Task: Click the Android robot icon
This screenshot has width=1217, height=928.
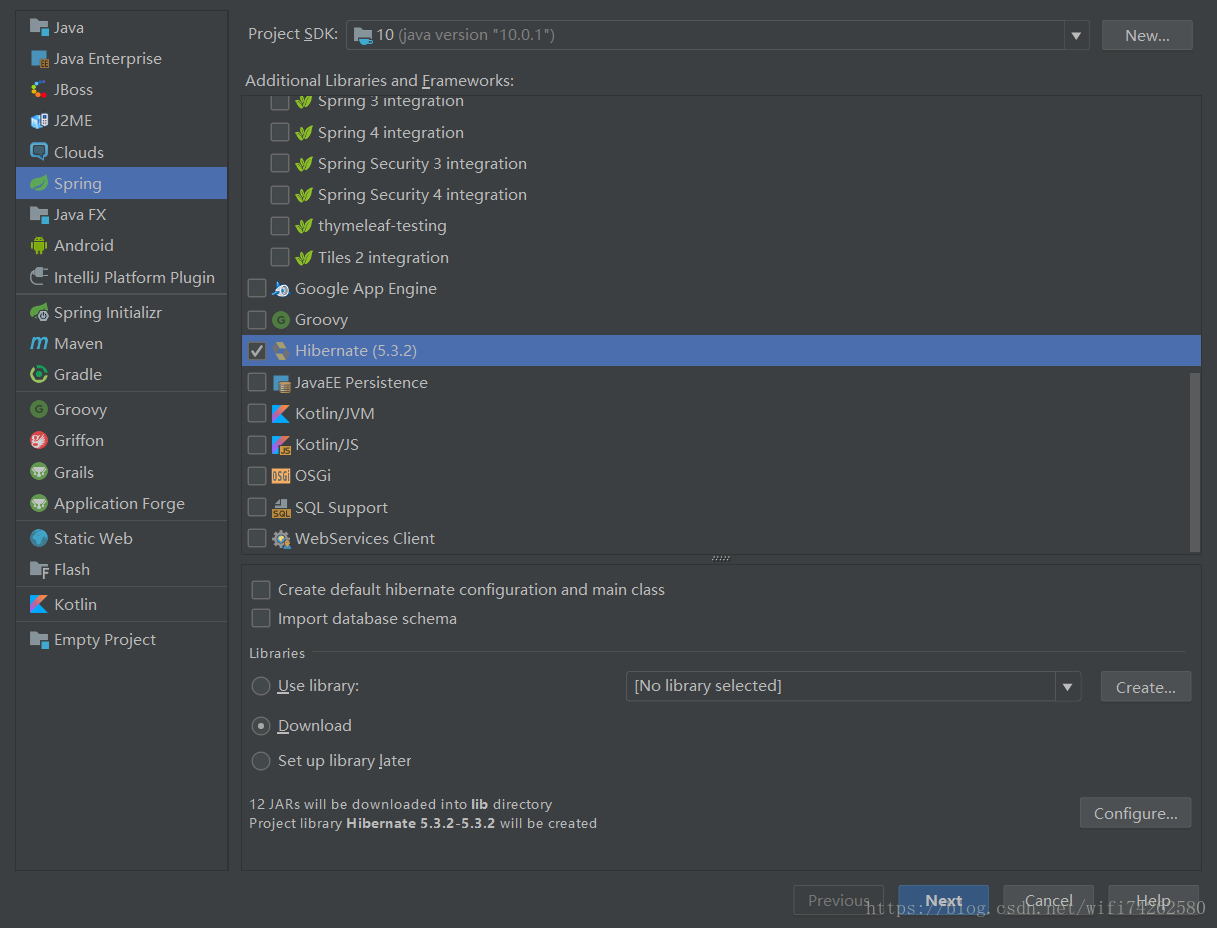Action: coord(39,245)
